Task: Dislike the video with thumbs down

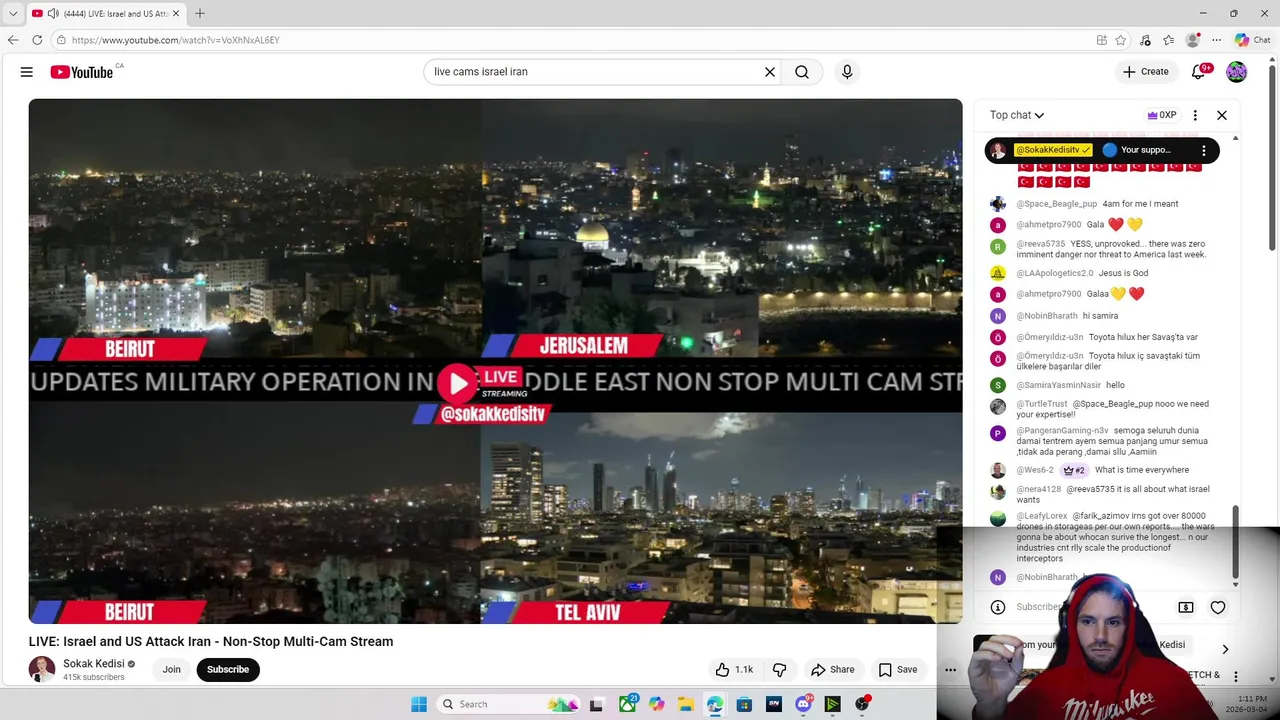Action: (x=780, y=670)
